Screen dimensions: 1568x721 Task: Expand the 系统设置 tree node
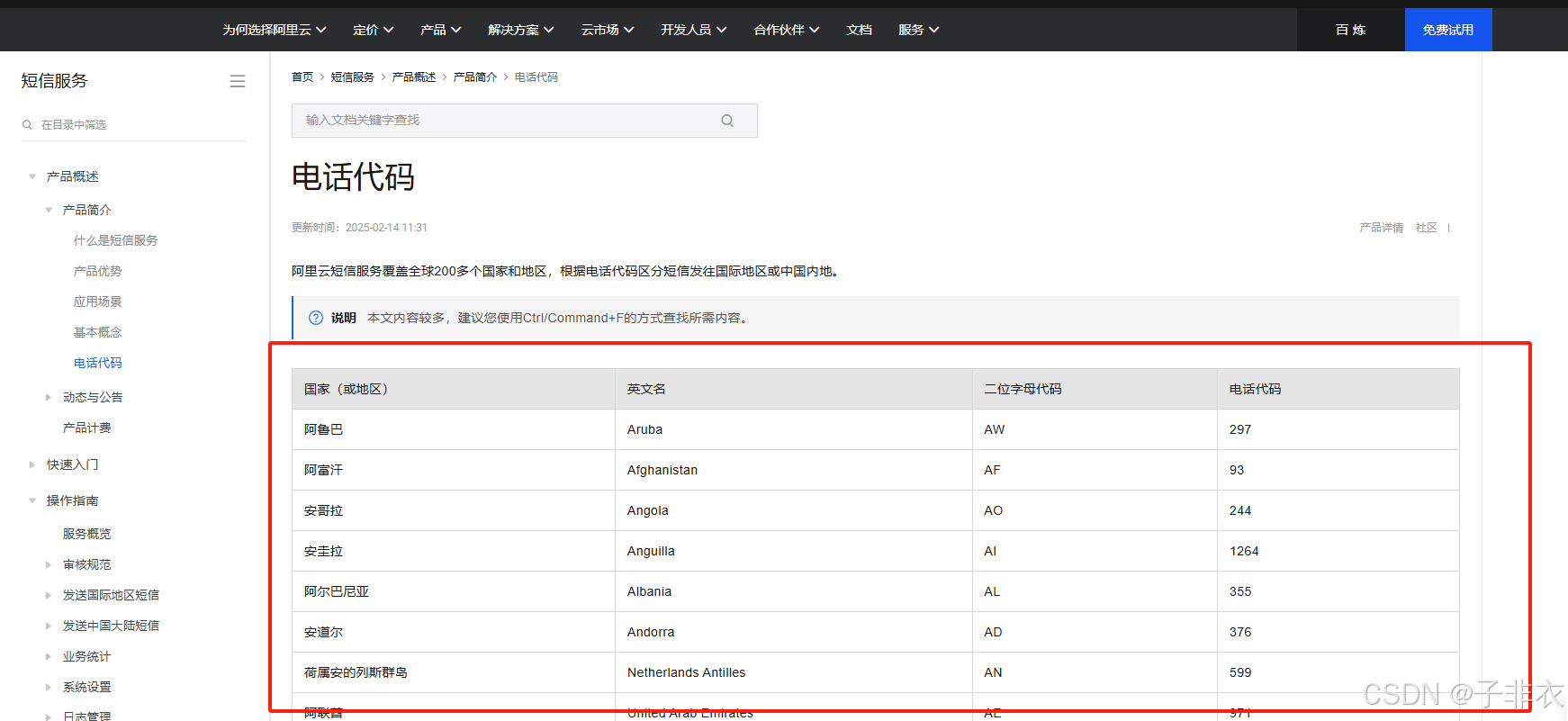pyautogui.click(x=49, y=687)
